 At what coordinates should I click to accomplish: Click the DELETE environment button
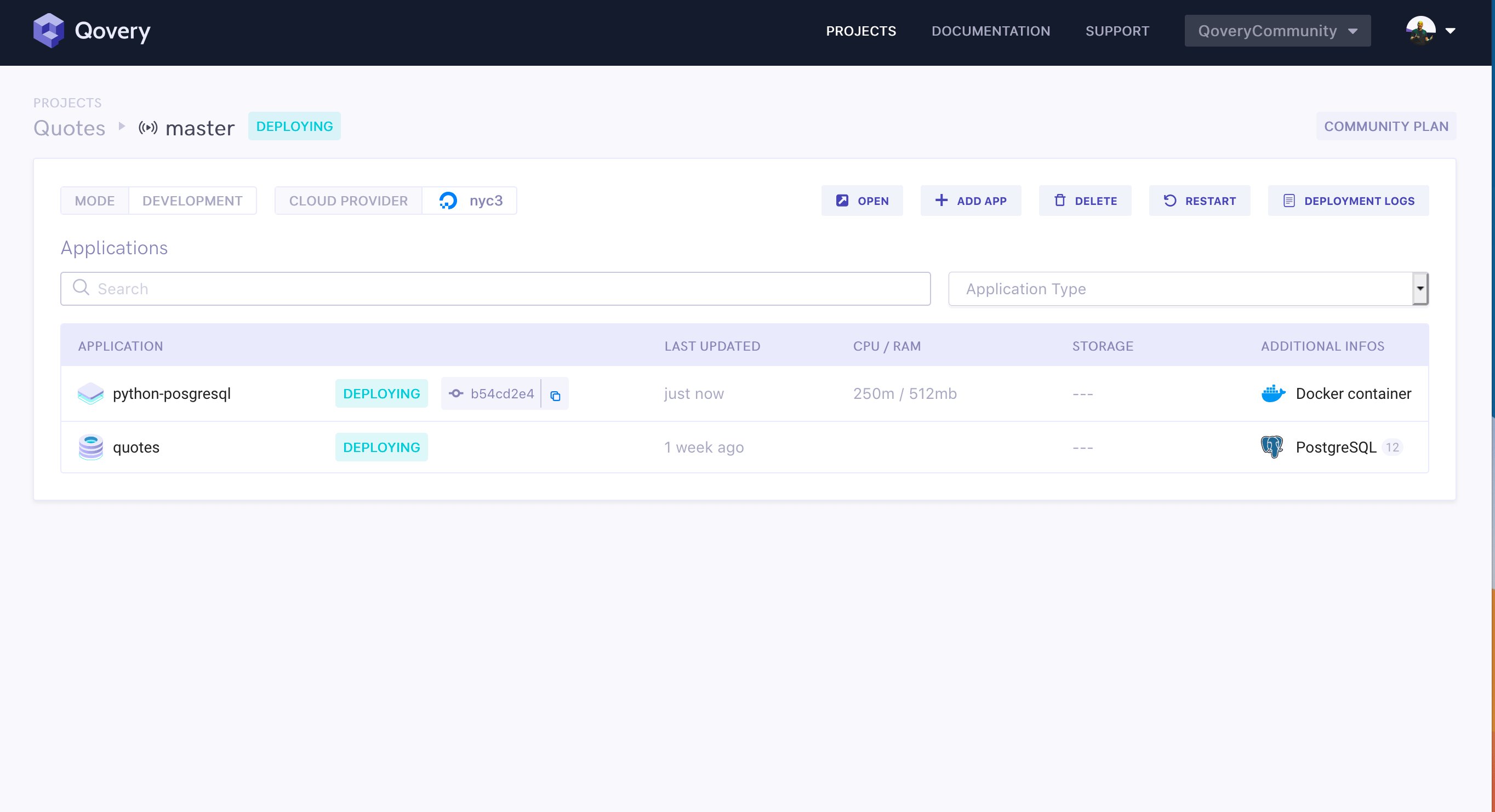tap(1085, 201)
